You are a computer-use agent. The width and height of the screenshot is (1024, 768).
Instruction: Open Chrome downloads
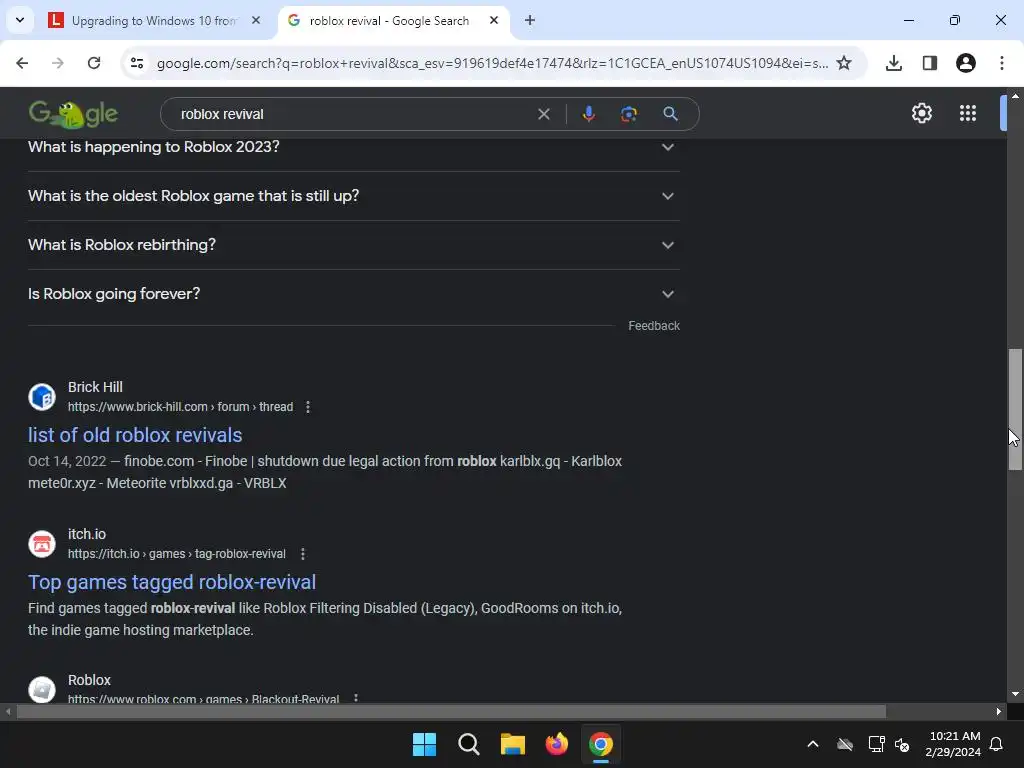click(x=894, y=63)
